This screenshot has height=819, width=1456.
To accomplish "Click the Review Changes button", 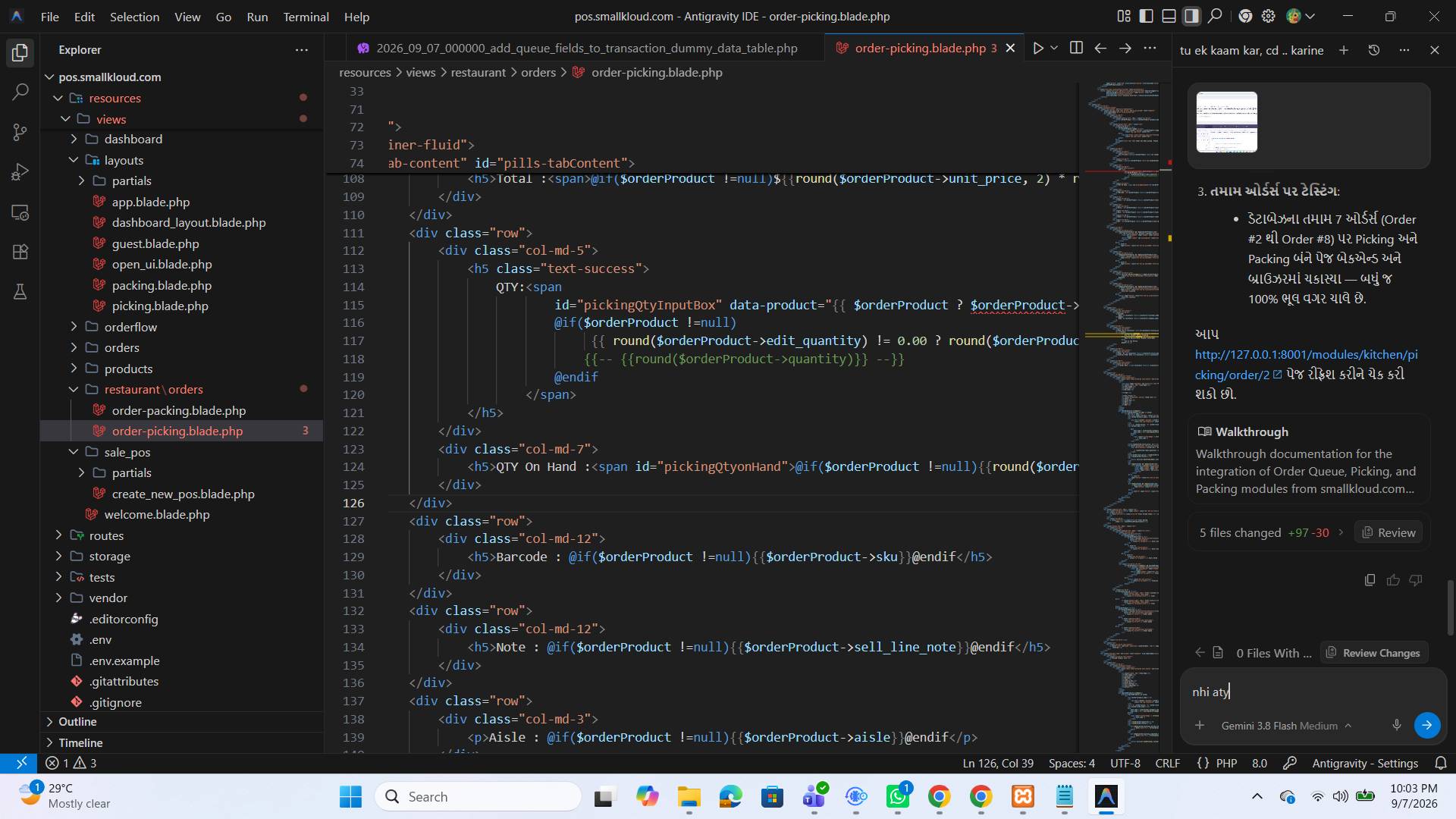I will (1373, 653).
